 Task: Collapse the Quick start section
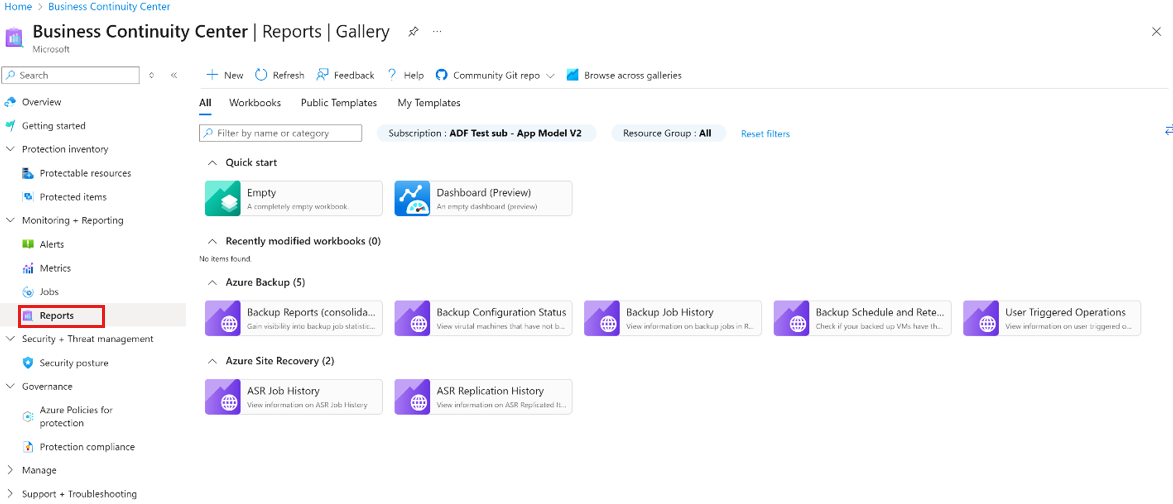[212, 163]
